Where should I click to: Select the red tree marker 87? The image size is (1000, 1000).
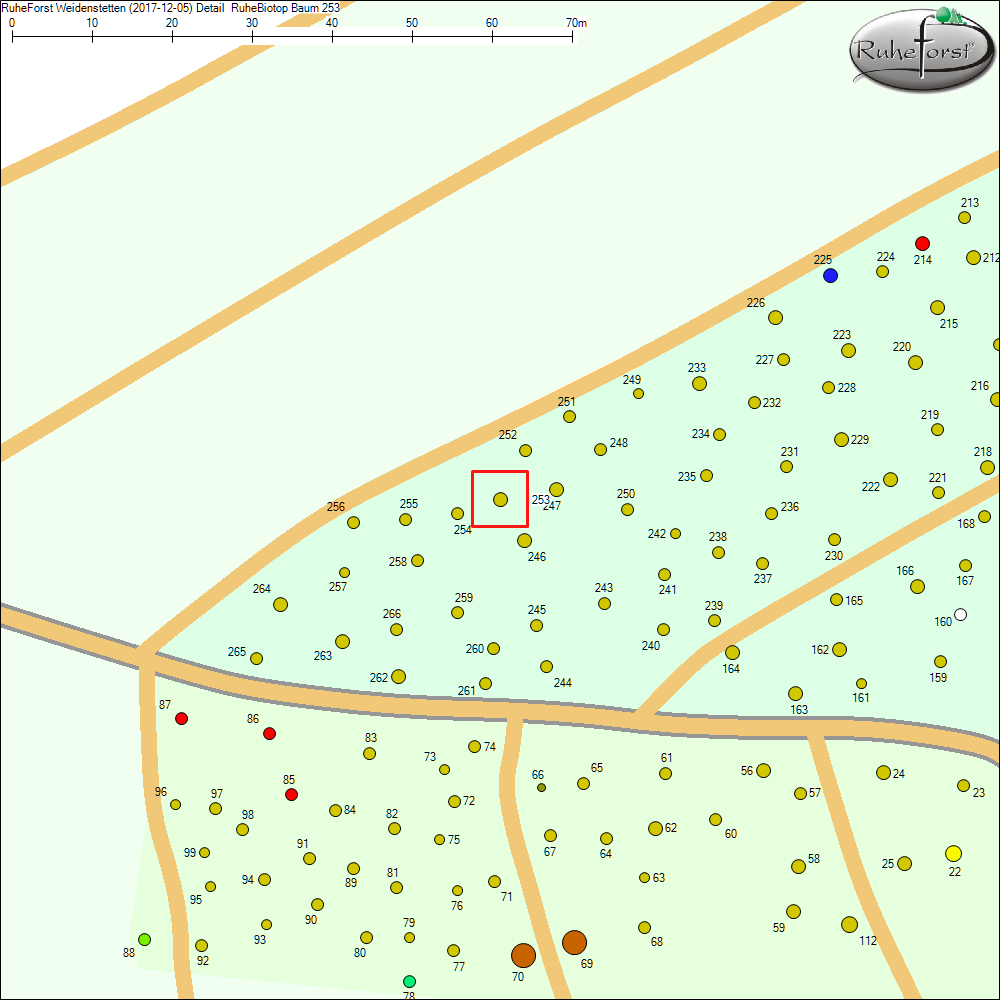click(181, 717)
